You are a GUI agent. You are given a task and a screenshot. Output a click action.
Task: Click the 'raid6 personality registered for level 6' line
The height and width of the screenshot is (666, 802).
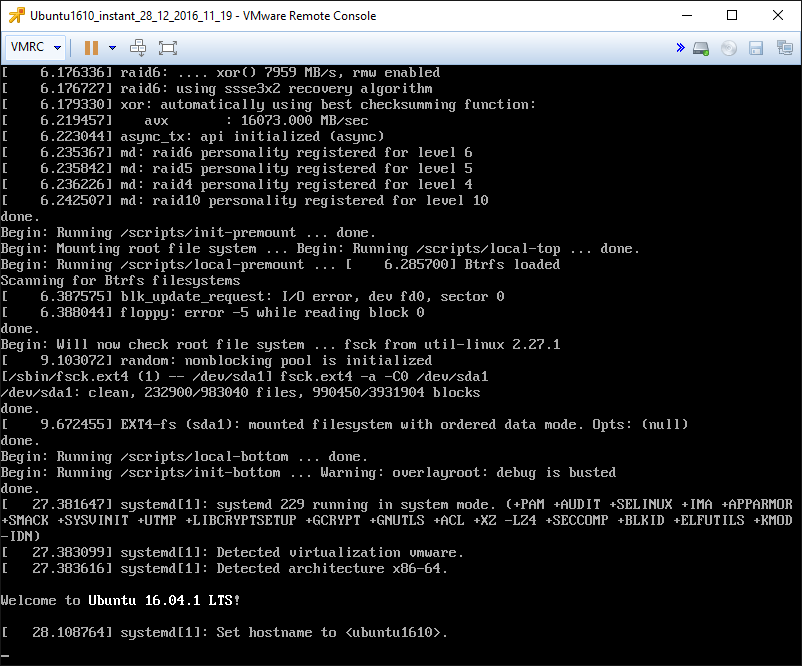pyautogui.click(x=236, y=152)
